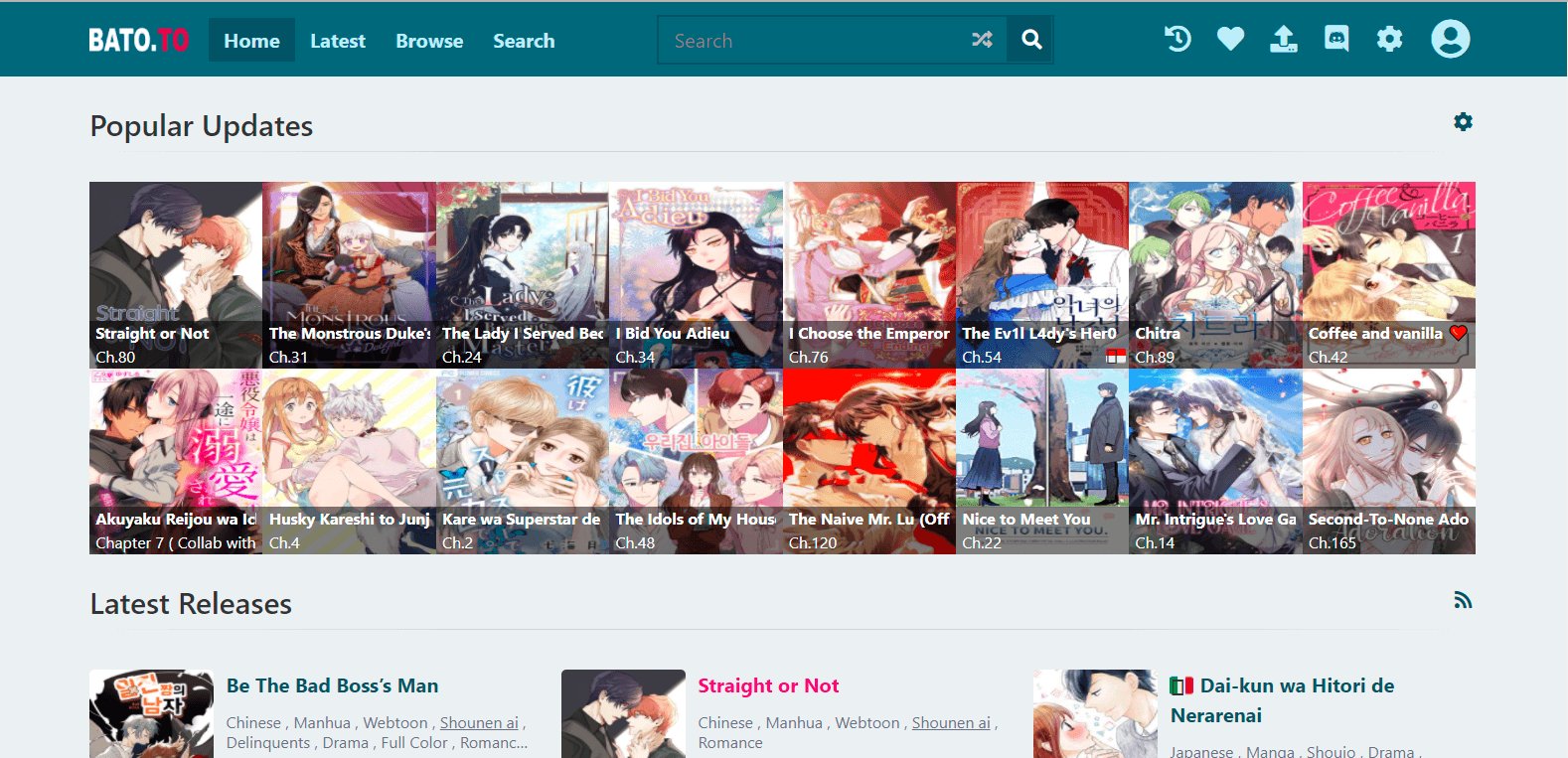Open the Browse tab

pos(429,41)
